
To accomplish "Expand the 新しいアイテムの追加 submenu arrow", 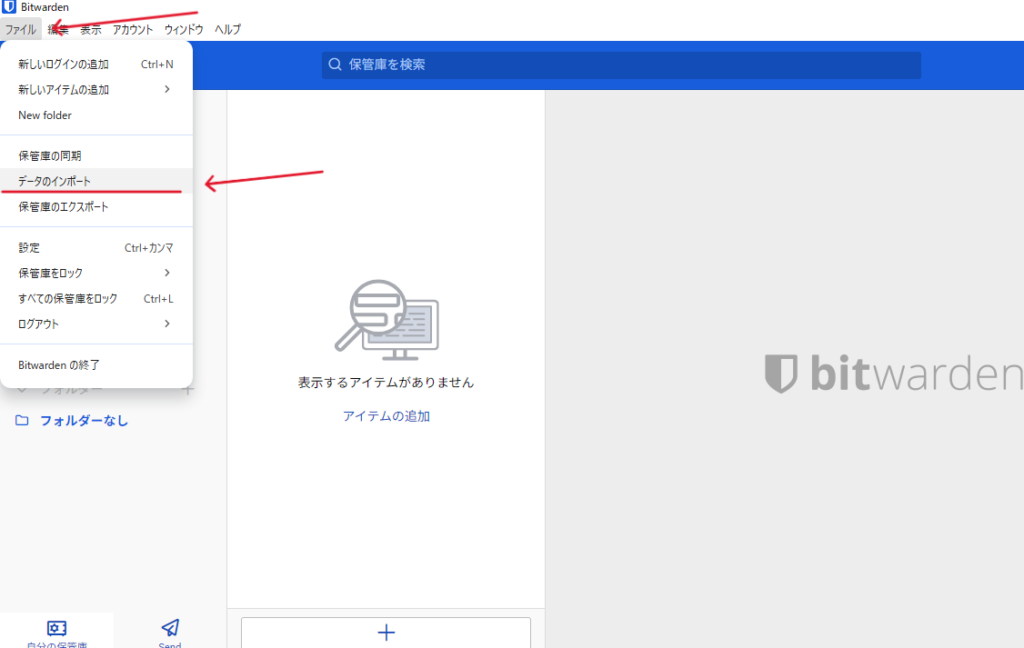I will (x=167, y=89).
